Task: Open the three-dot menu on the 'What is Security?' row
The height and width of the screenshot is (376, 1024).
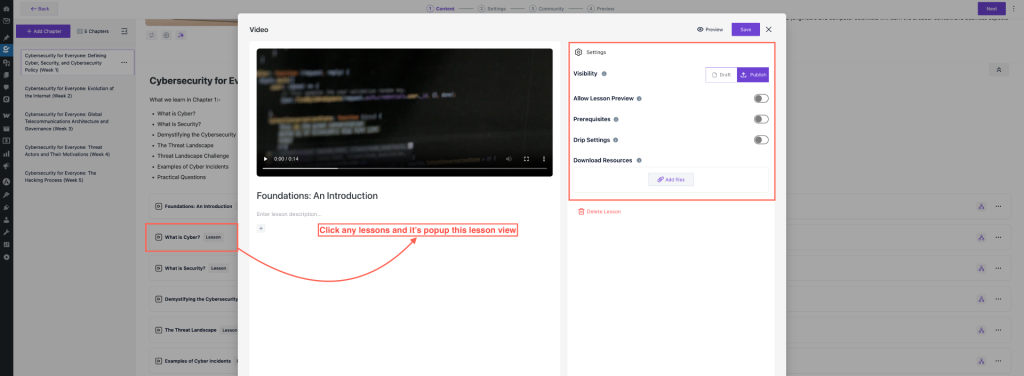Action: (998, 268)
